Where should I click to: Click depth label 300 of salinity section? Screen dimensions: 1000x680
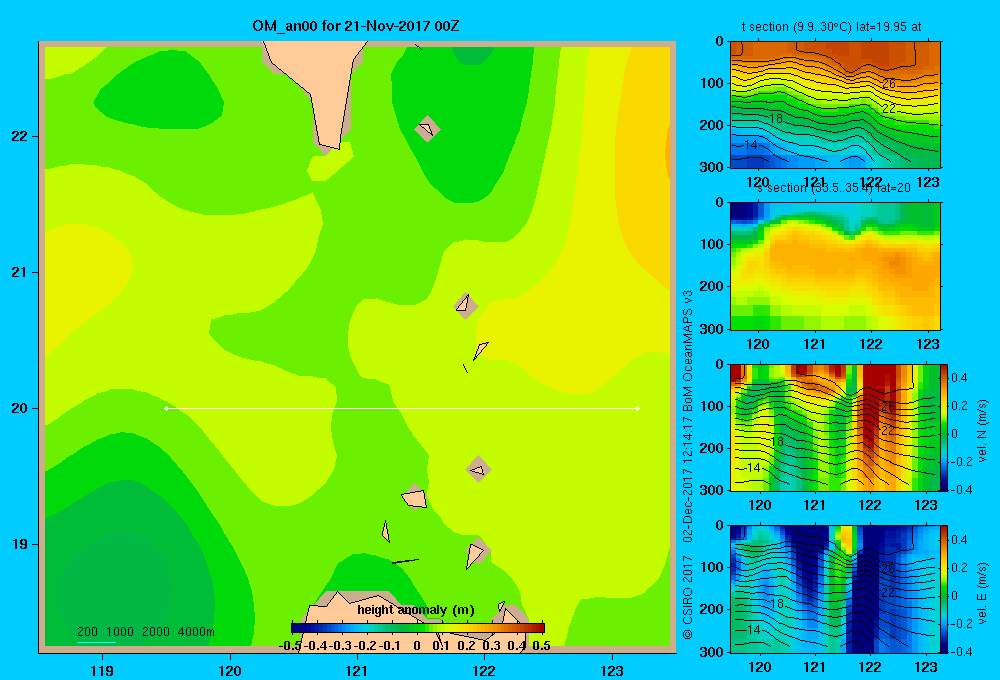[x=712, y=329]
